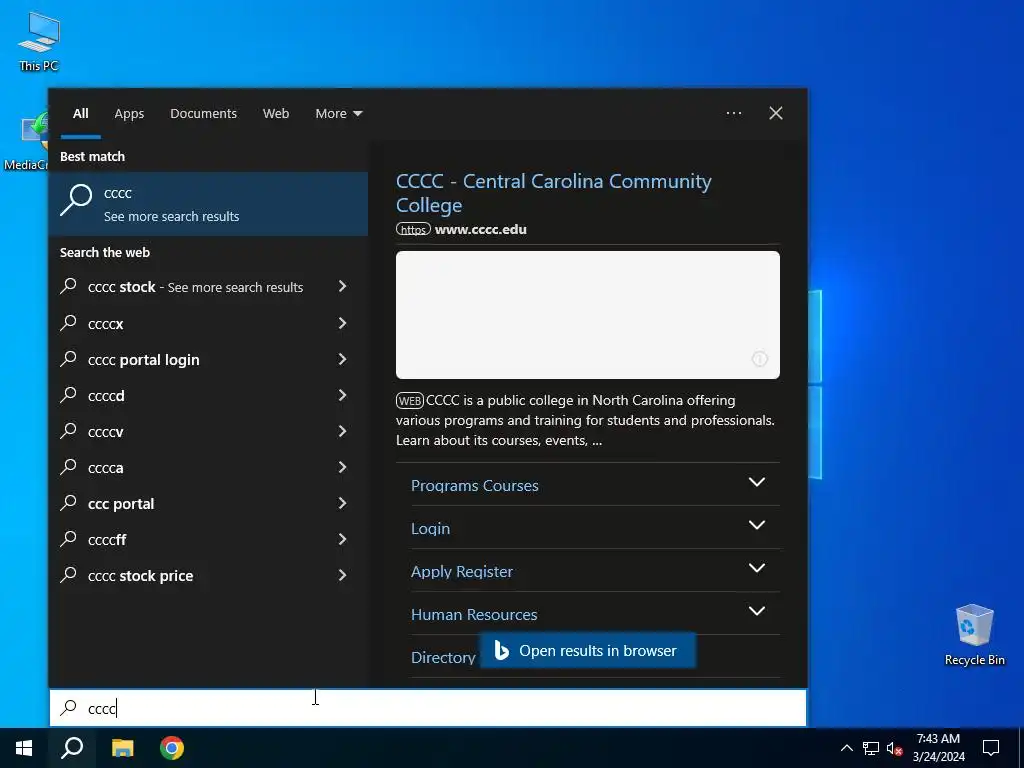The image size is (1024, 768).
Task: Select the ccccff web suggestion
Action: [208, 539]
